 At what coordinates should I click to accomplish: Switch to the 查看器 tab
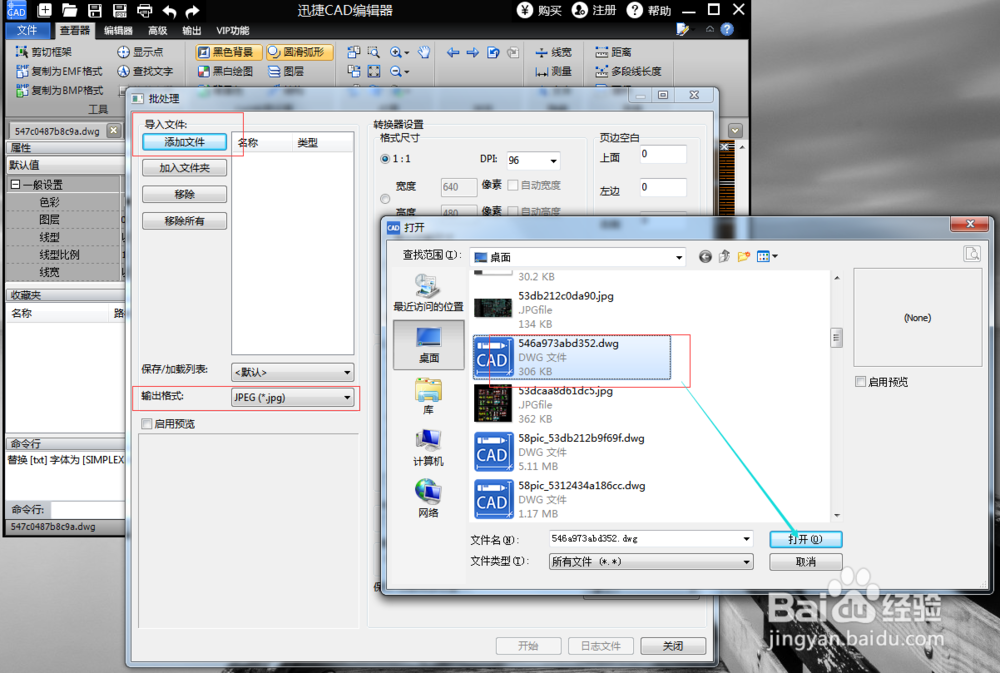click(75, 30)
